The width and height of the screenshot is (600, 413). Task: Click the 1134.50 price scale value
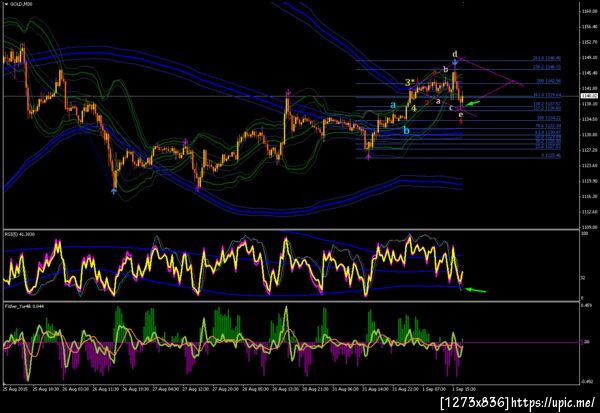tap(589, 119)
